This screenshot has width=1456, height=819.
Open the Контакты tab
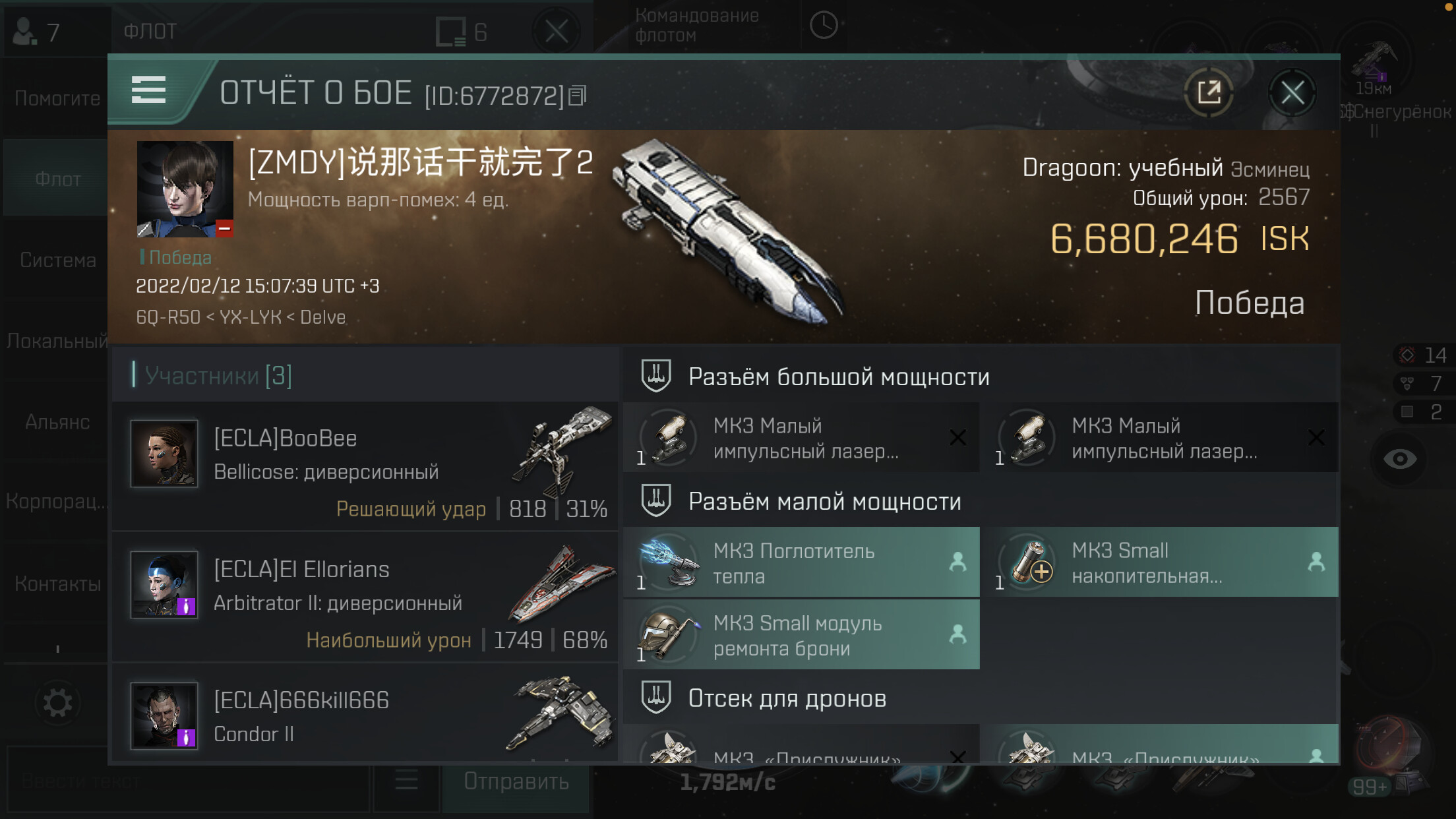57,584
